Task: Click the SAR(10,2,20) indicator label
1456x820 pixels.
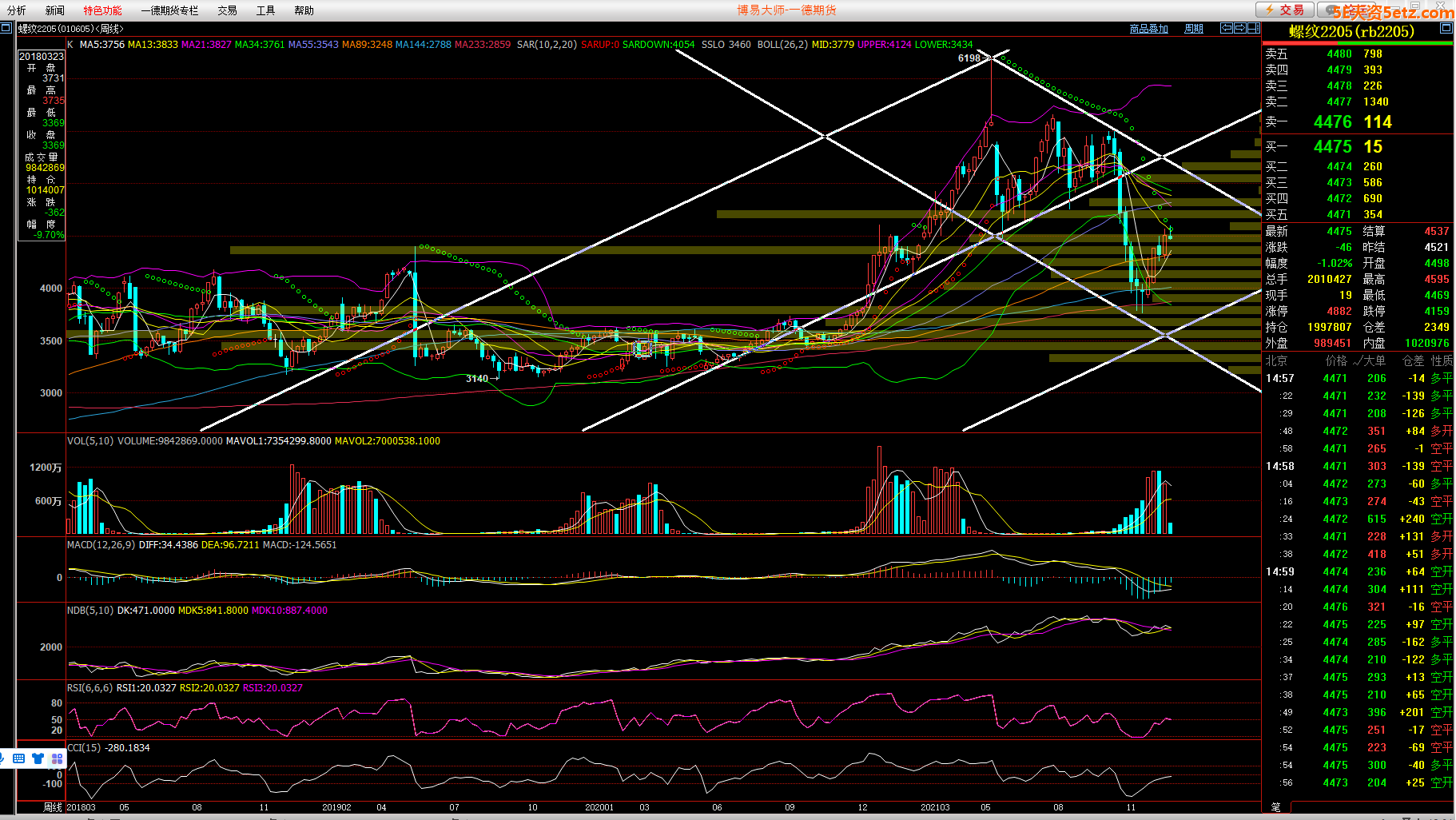Action: [x=547, y=44]
